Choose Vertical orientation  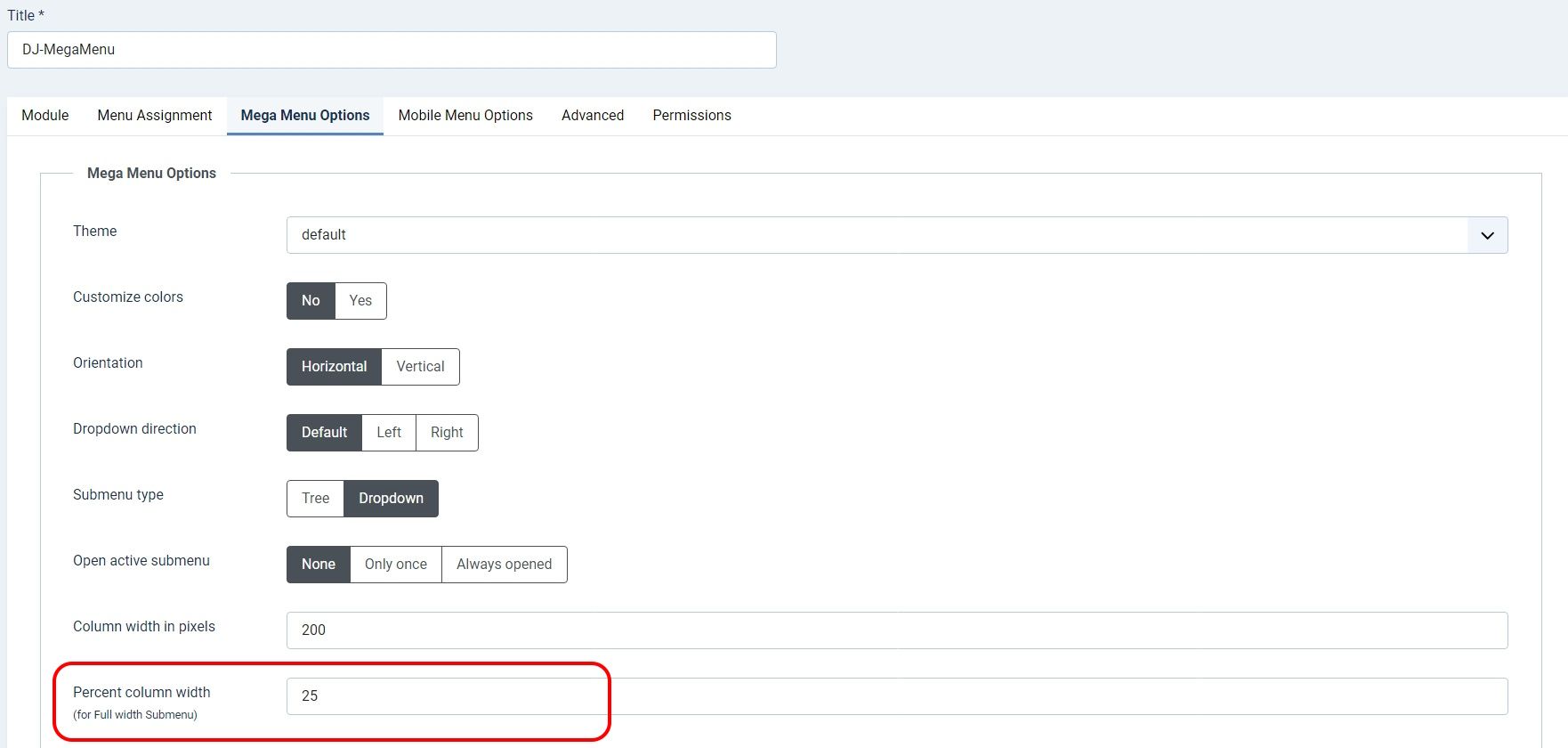[x=420, y=367]
